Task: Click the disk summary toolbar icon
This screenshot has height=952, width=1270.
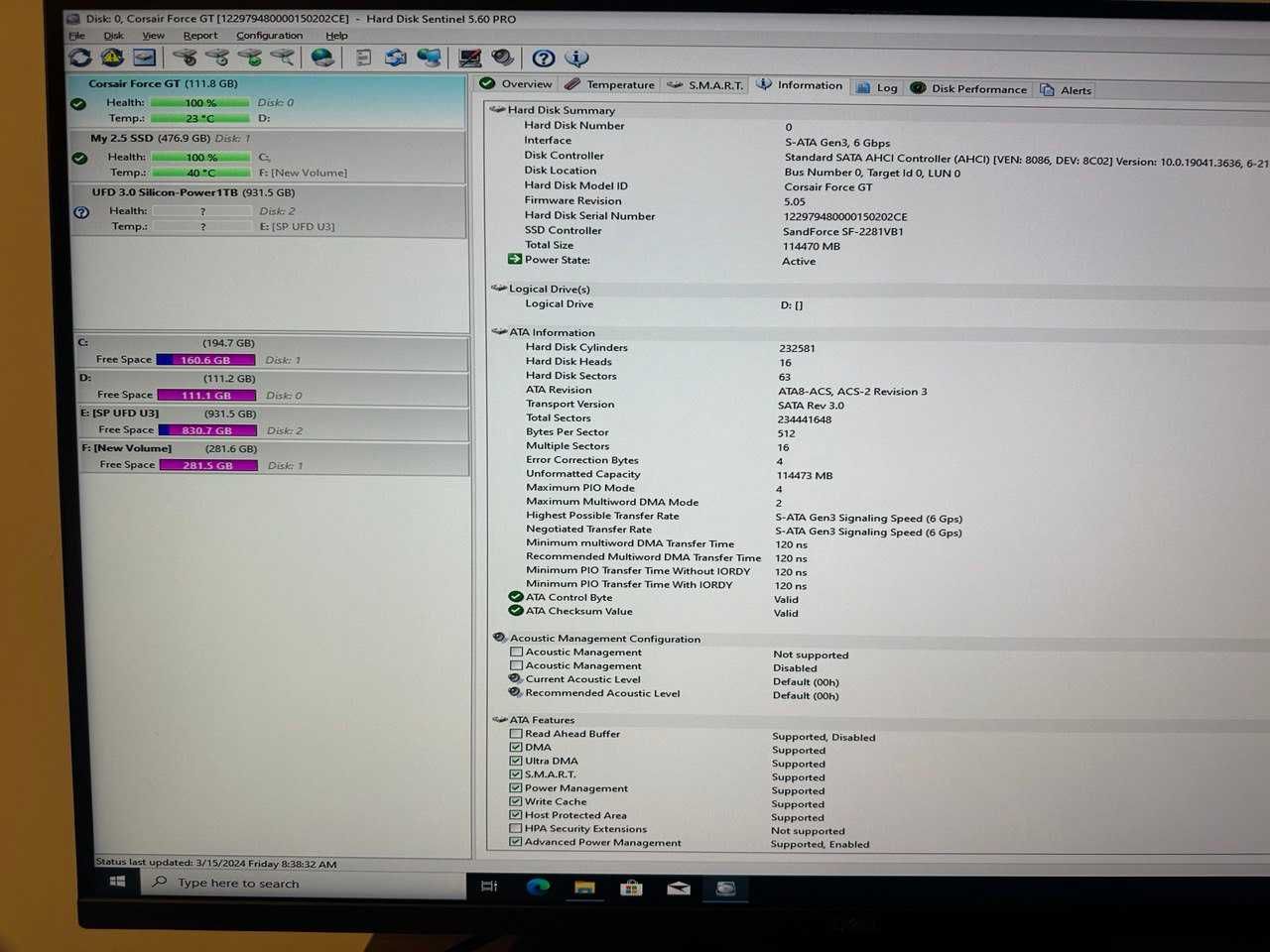Action: point(144,59)
